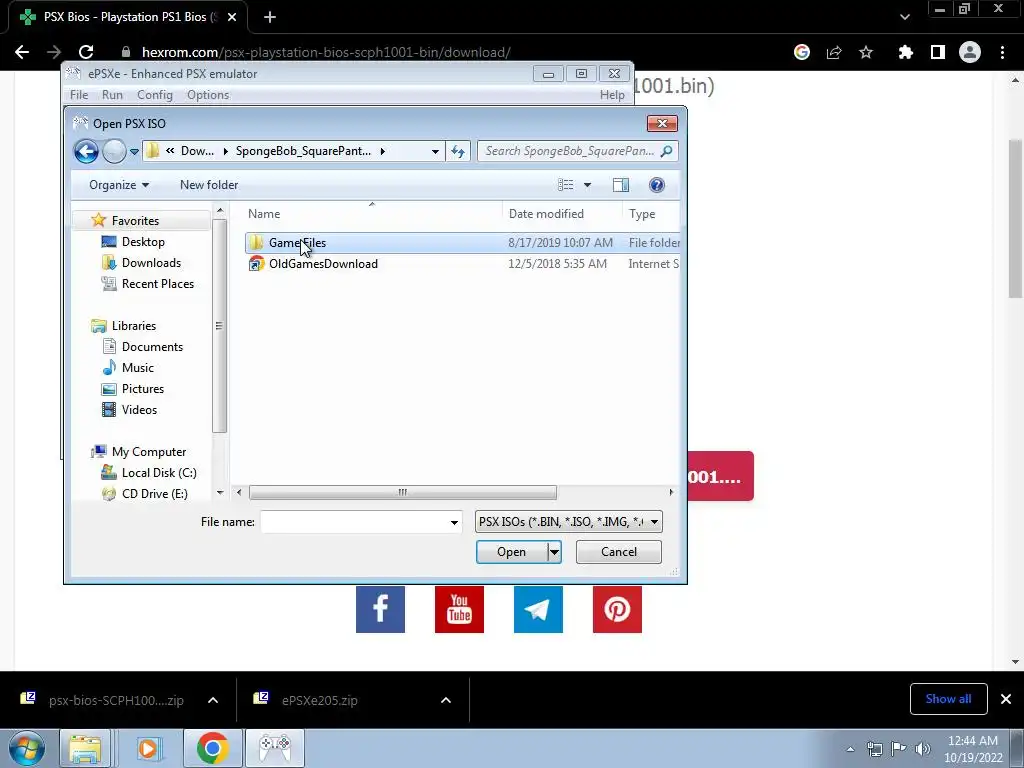Expand the address bar path dropdown
This screenshot has width=1024, height=768.
click(x=435, y=152)
